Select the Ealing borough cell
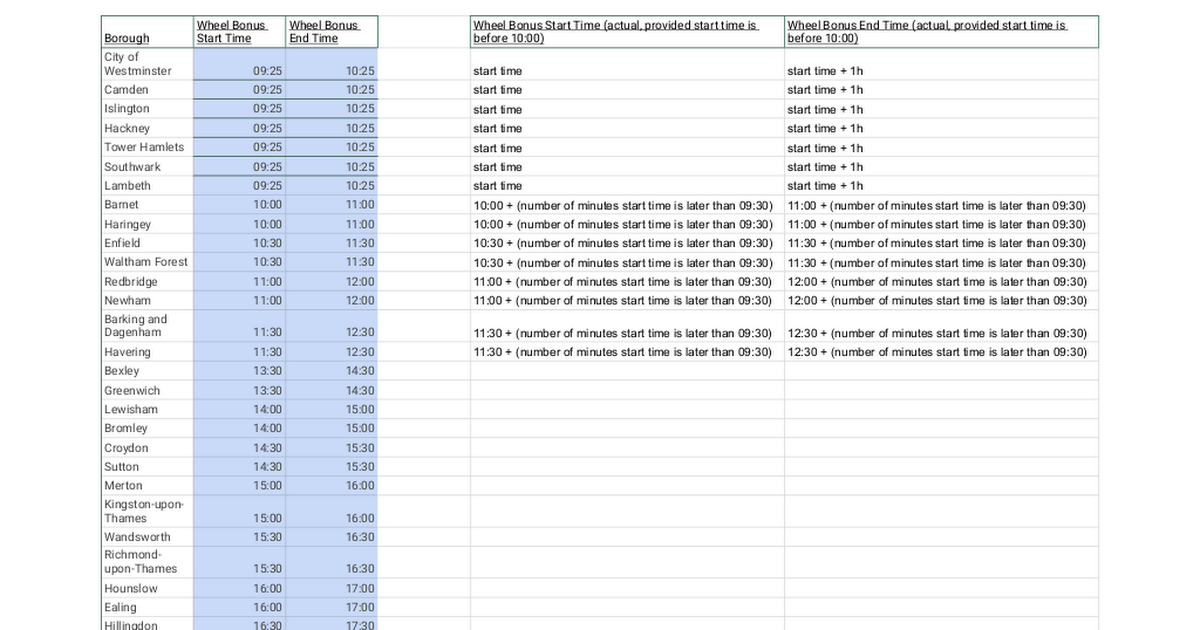 [x=146, y=607]
